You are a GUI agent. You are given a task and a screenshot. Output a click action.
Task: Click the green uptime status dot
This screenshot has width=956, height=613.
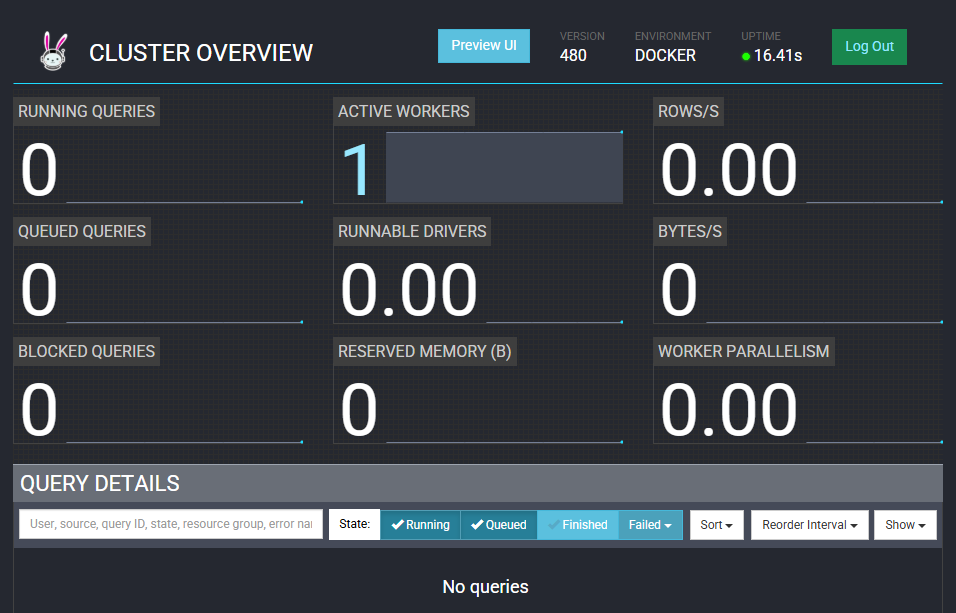tap(746, 56)
